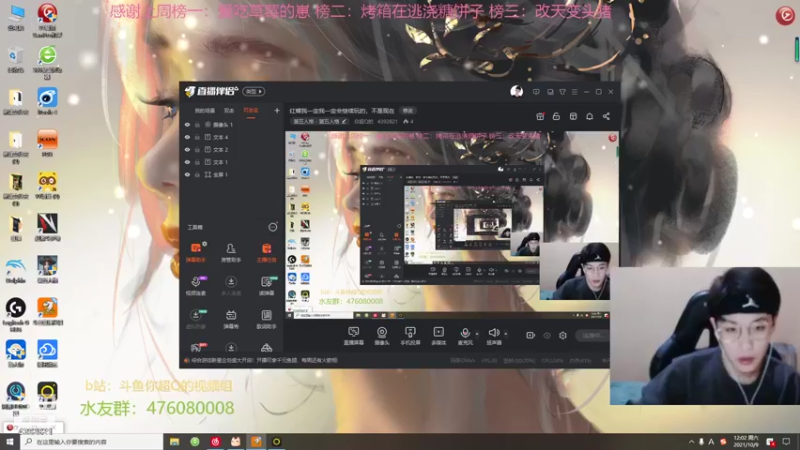Add a 多媒体 media source

point(438,336)
